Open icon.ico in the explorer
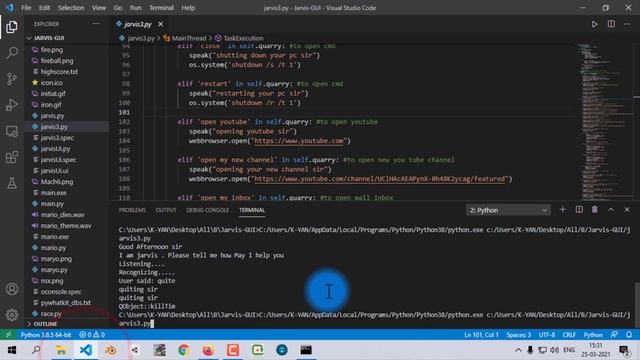The width and height of the screenshot is (640, 360). click(51, 82)
